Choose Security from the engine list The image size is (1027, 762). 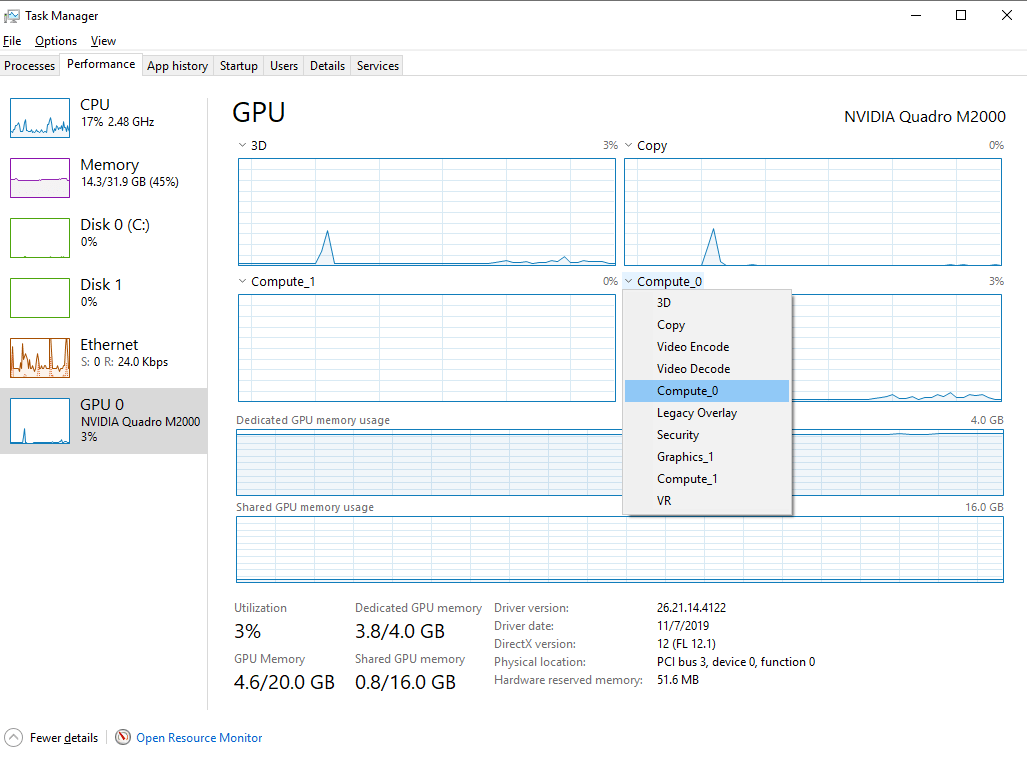[707, 435]
